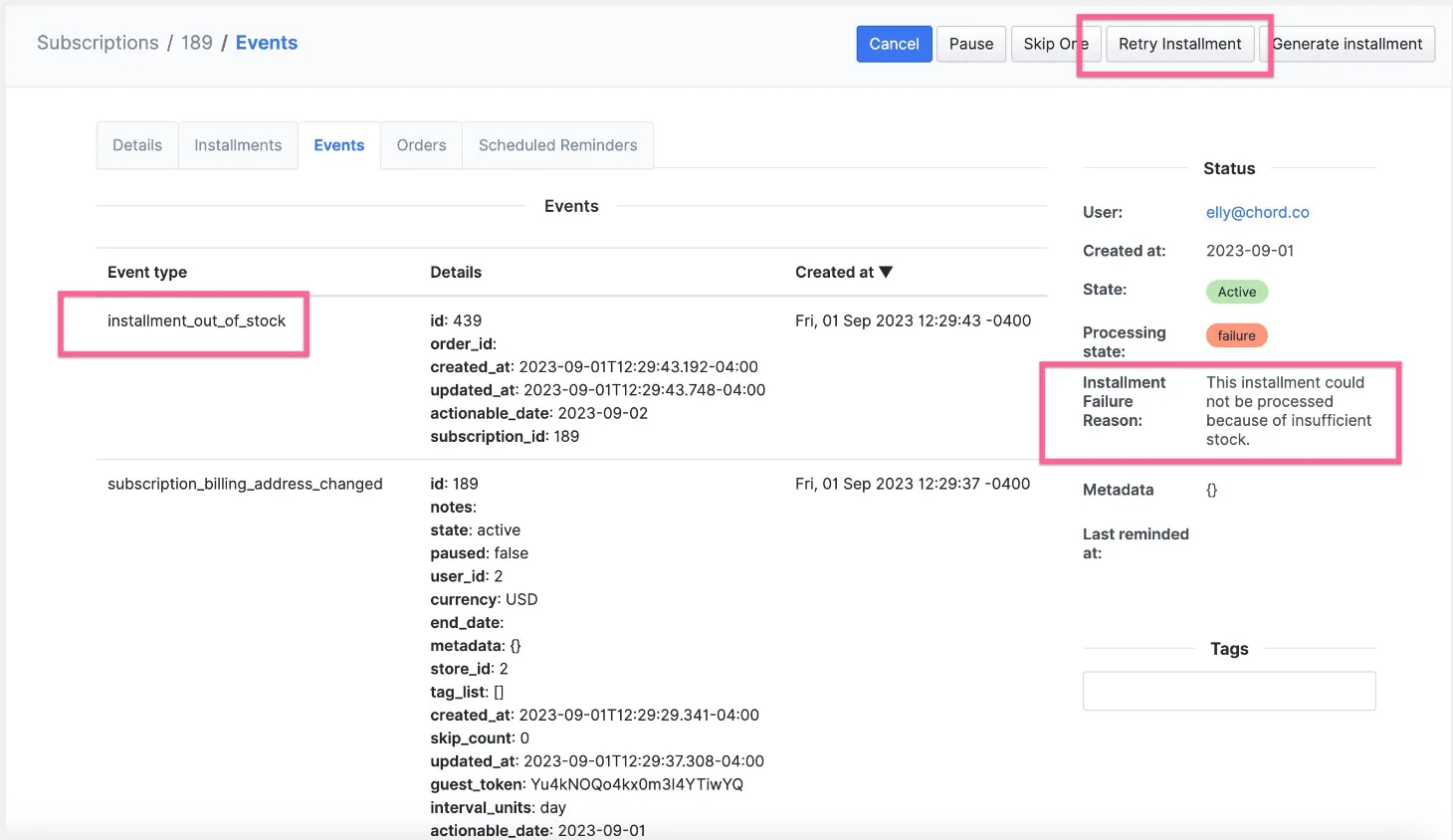This screenshot has width=1453, height=840.
Task: Click the blue Cancel button
Action: click(x=894, y=44)
